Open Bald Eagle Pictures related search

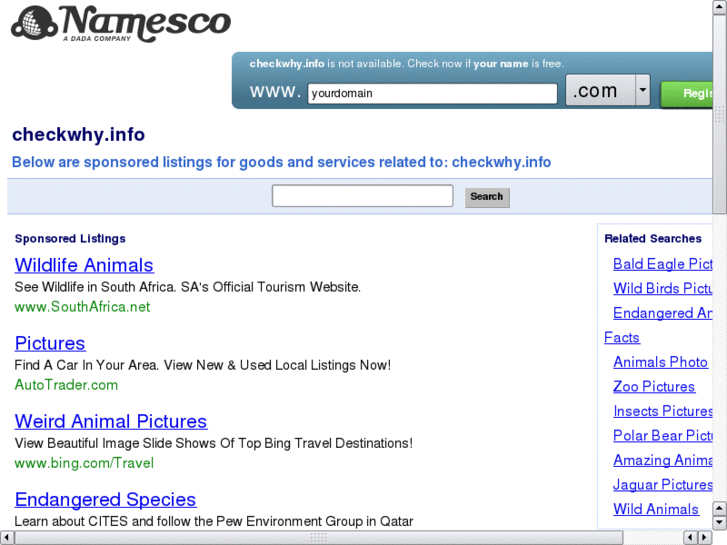(663, 264)
